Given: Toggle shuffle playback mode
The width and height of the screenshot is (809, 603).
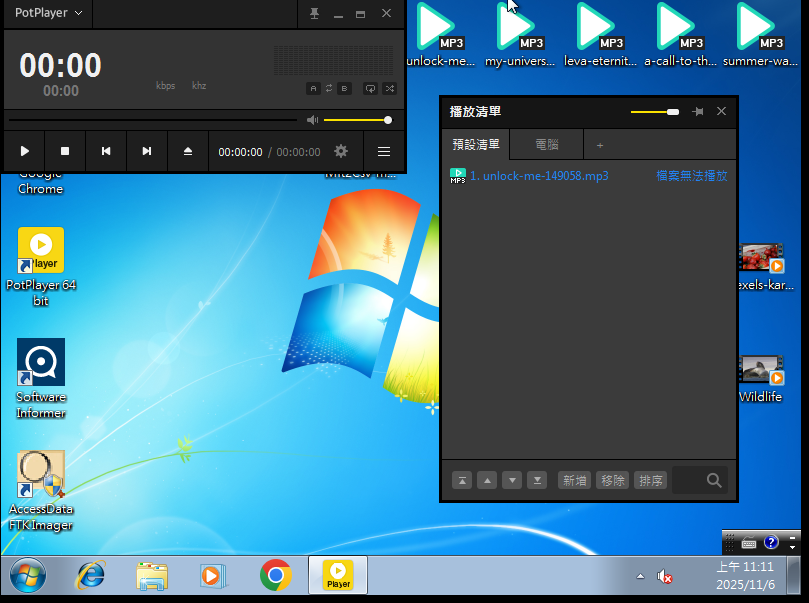Looking at the screenshot, I should pos(390,89).
